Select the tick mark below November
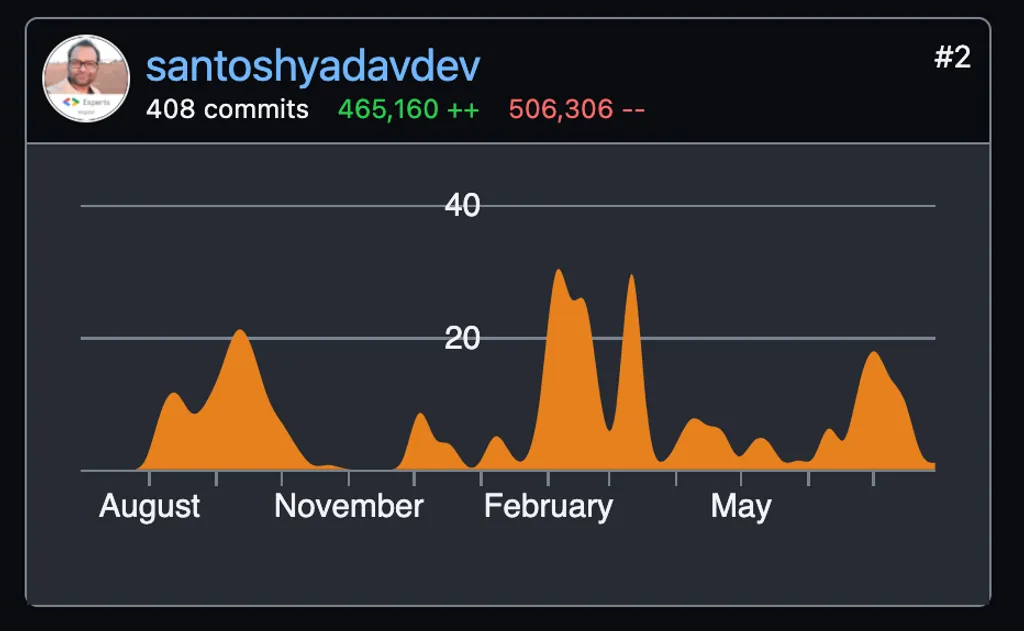 [350, 476]
